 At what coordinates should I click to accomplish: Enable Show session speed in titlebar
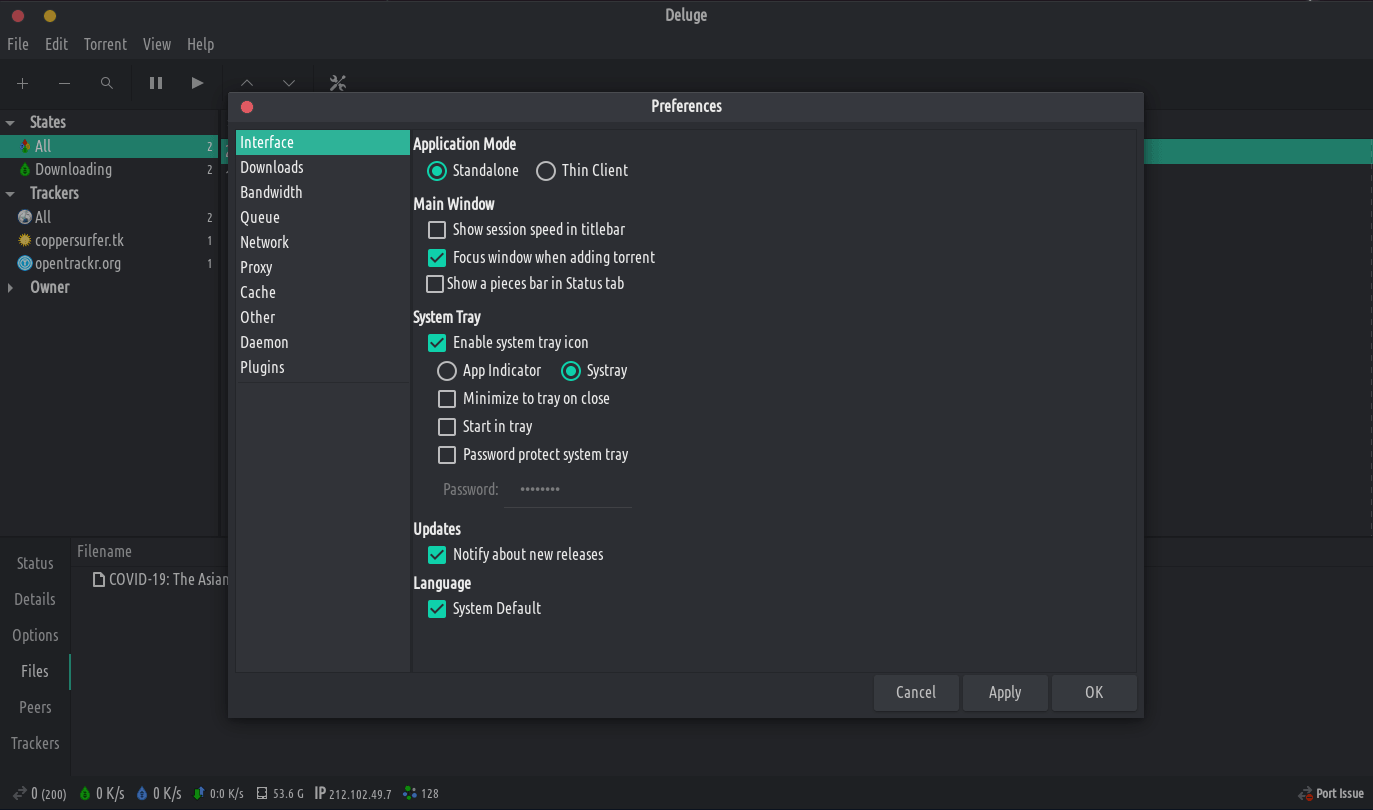(x=437, y=230)
